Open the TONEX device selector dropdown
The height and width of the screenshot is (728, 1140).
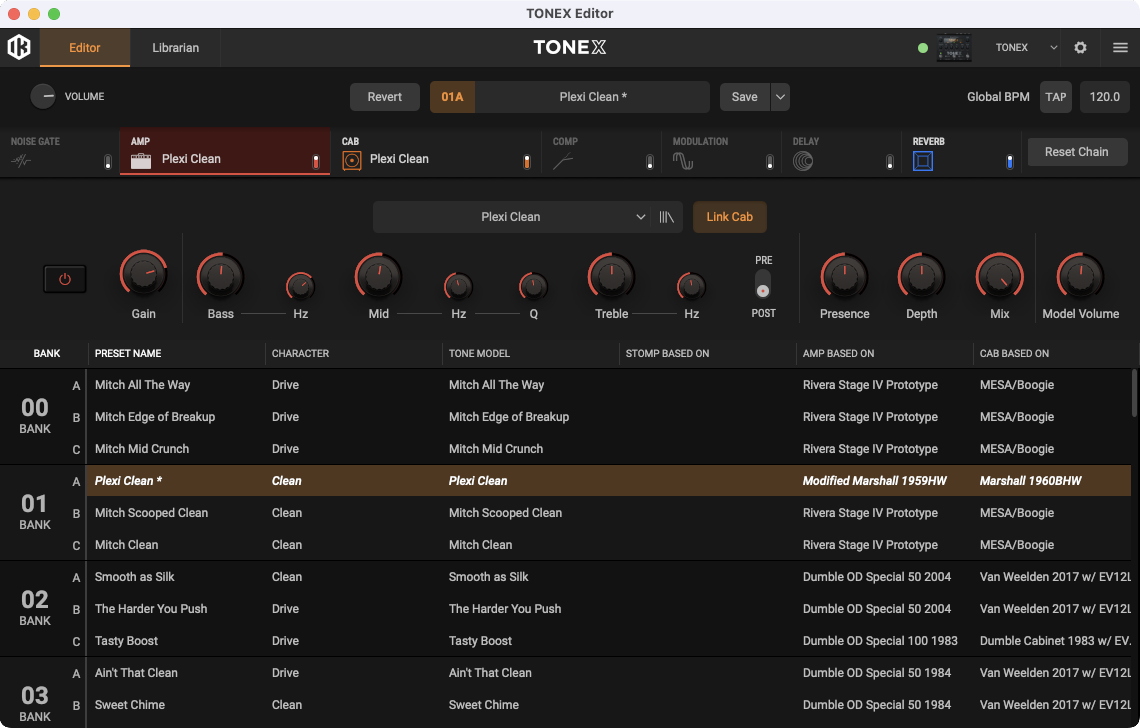pyautogui.click(x=1027, y=47)
